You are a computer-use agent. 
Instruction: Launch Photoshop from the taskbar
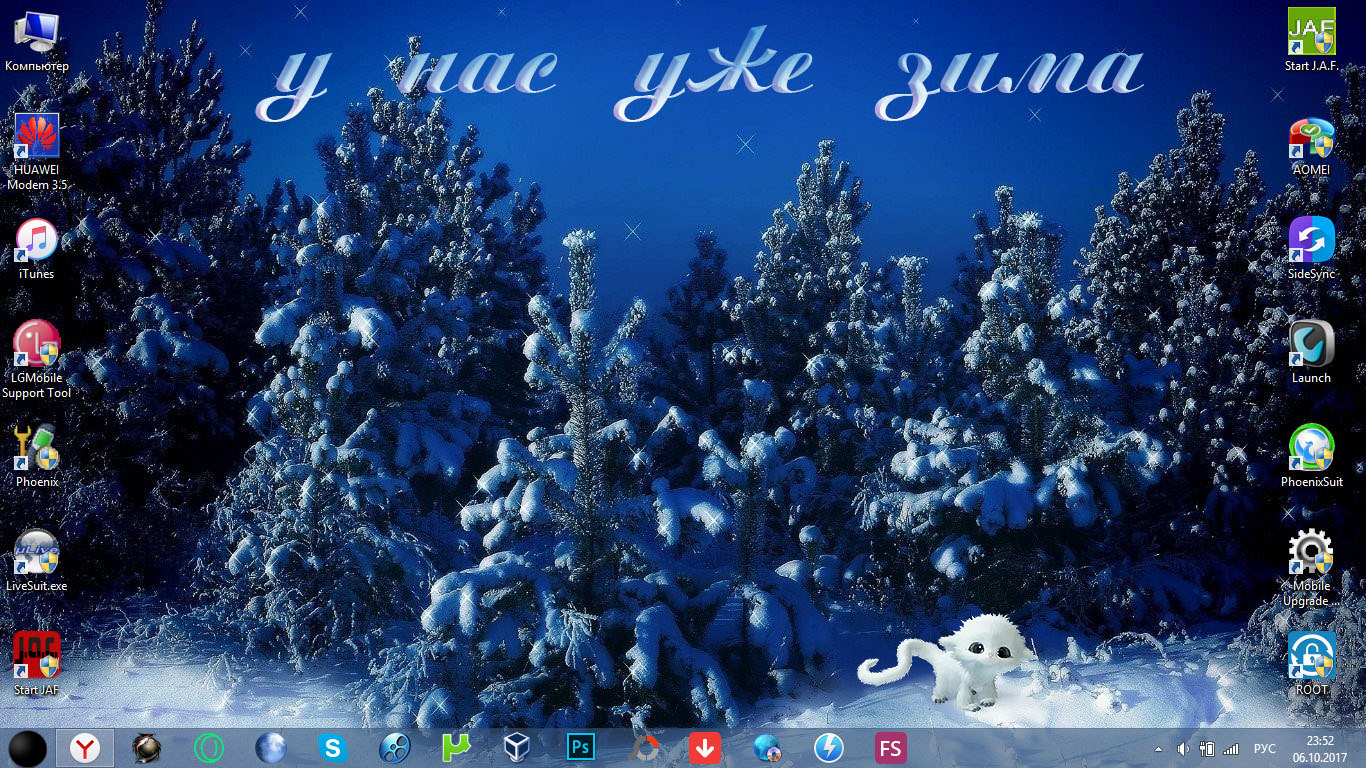coord(580,748)
